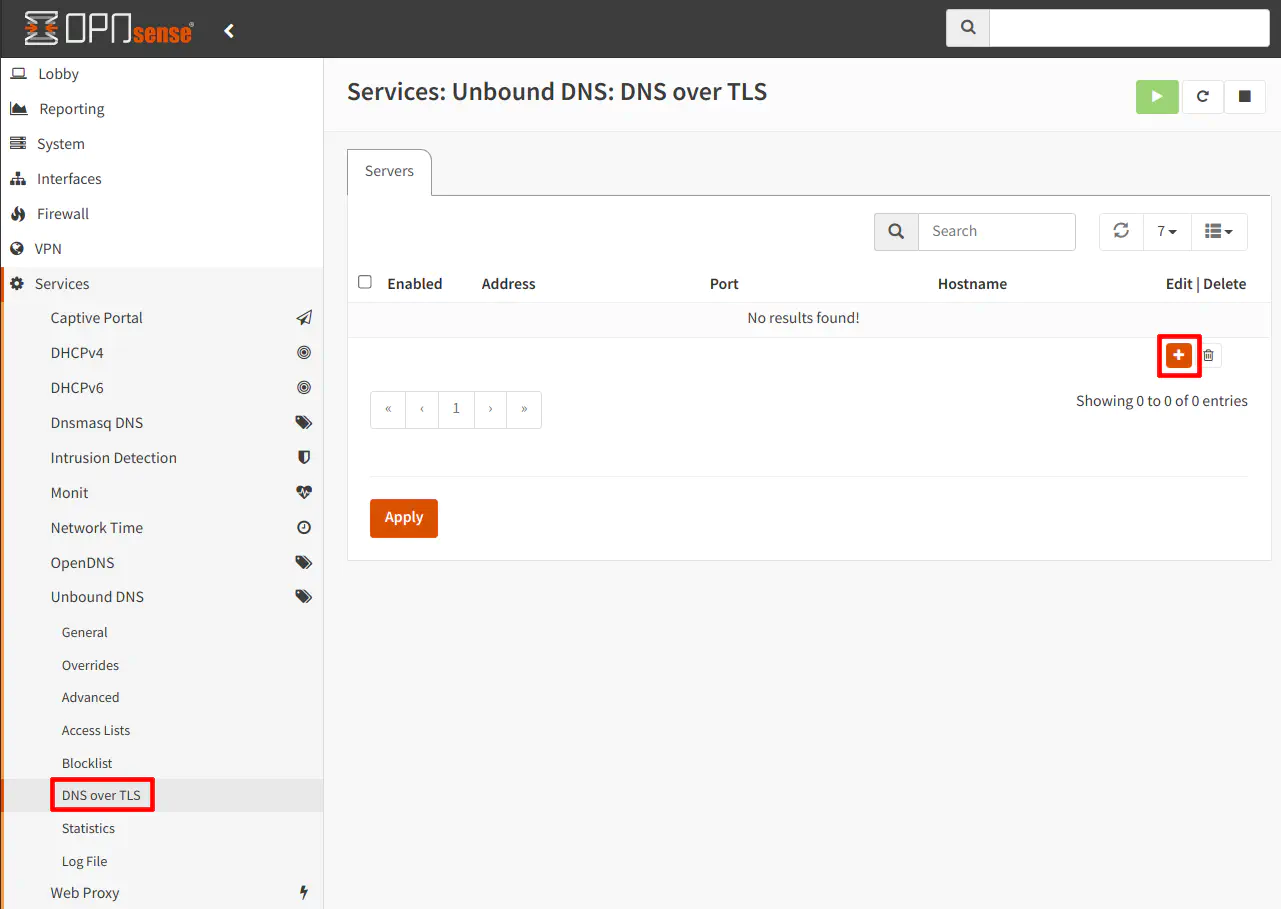Open the OpenDNS menu entry
Image resolution: width=1281 pixels, height=909 pixels.
[x=83, y=563]
